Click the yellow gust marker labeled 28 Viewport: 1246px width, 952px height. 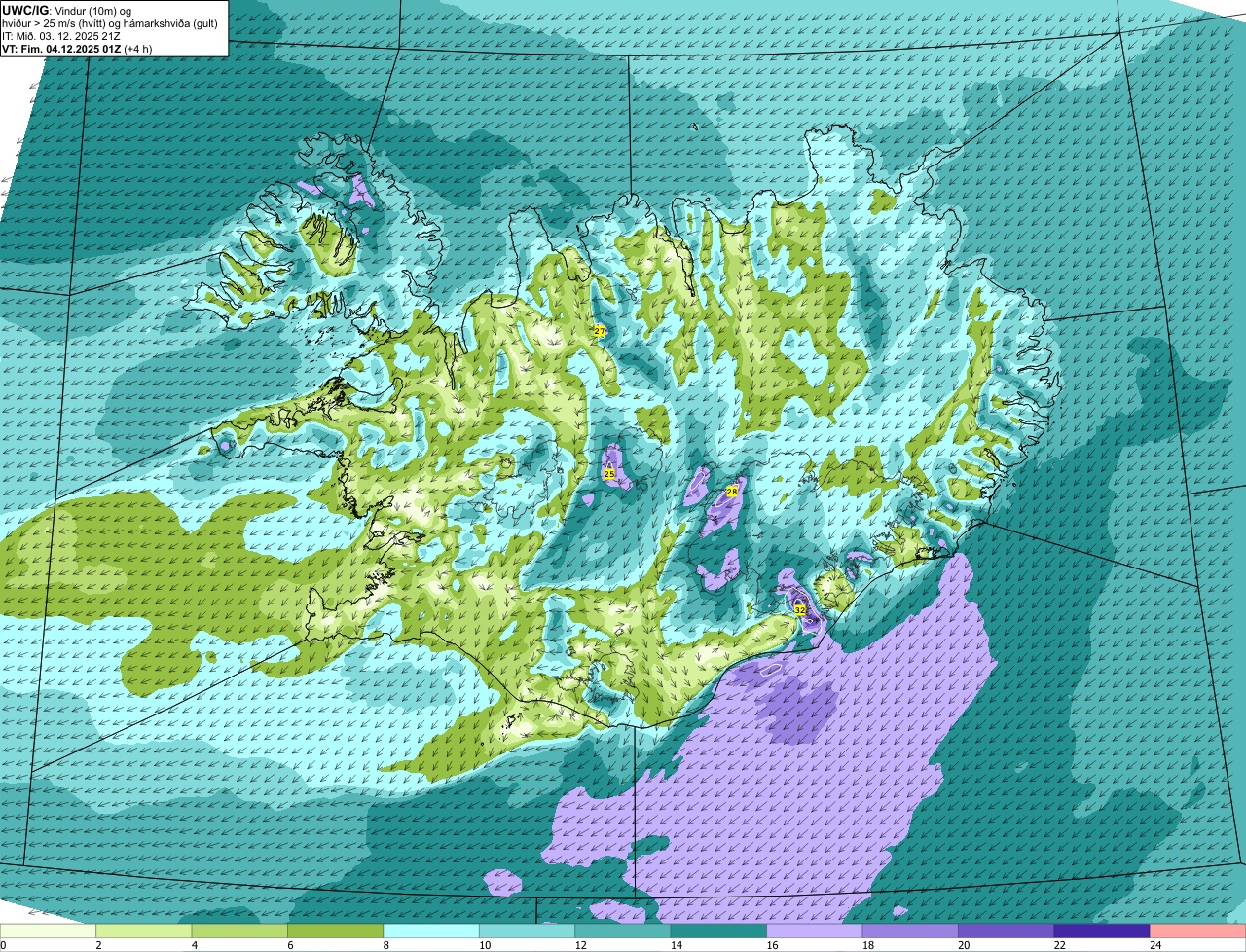[x=732, y=492]
